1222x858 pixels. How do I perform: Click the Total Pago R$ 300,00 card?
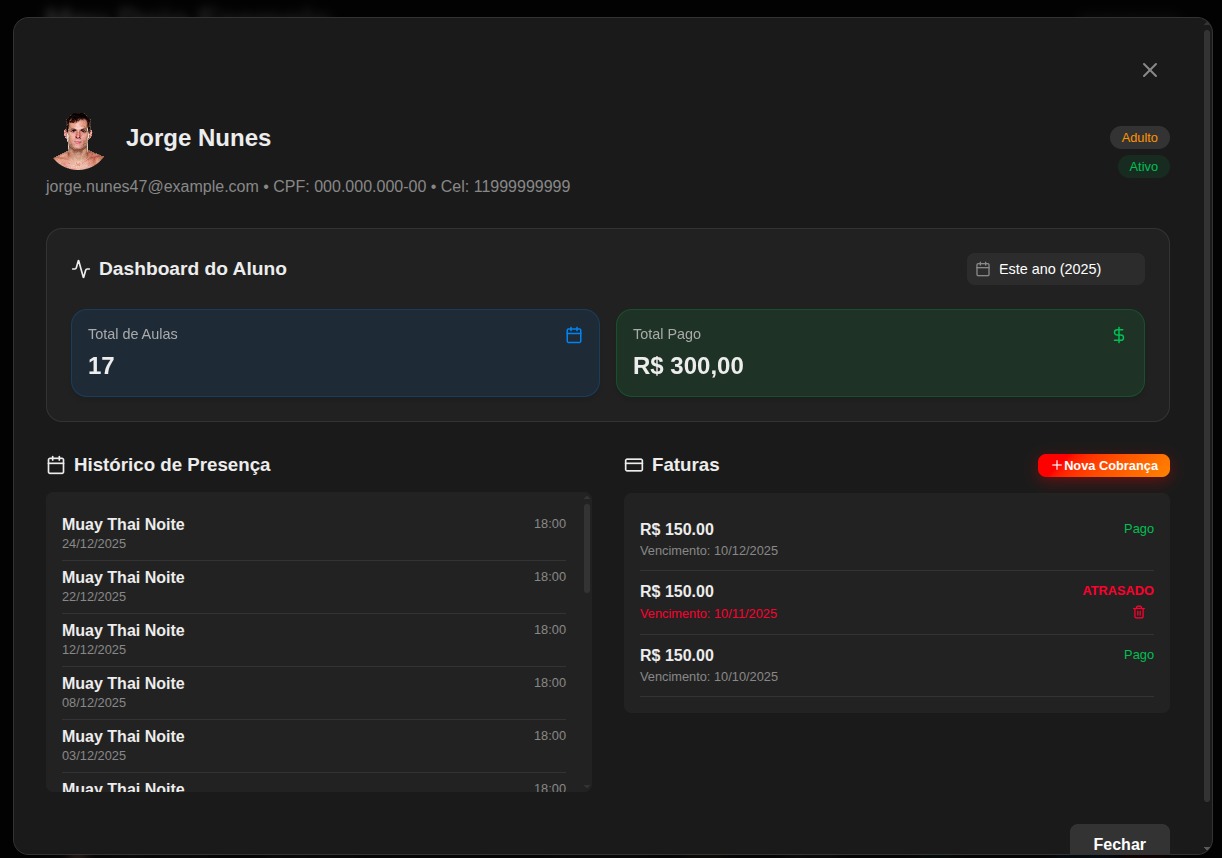point(879,353)
